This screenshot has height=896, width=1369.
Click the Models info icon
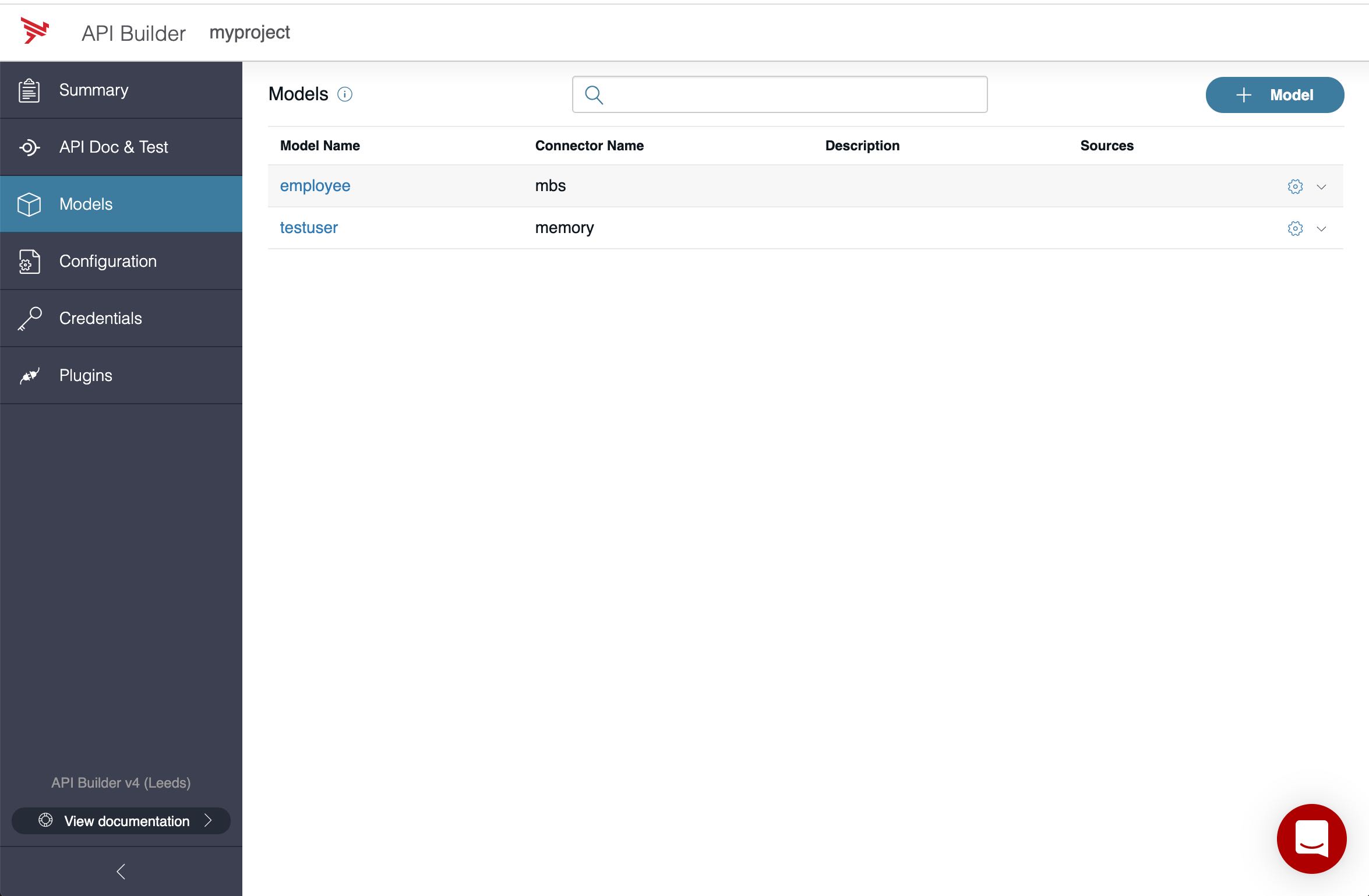point(345,94)
